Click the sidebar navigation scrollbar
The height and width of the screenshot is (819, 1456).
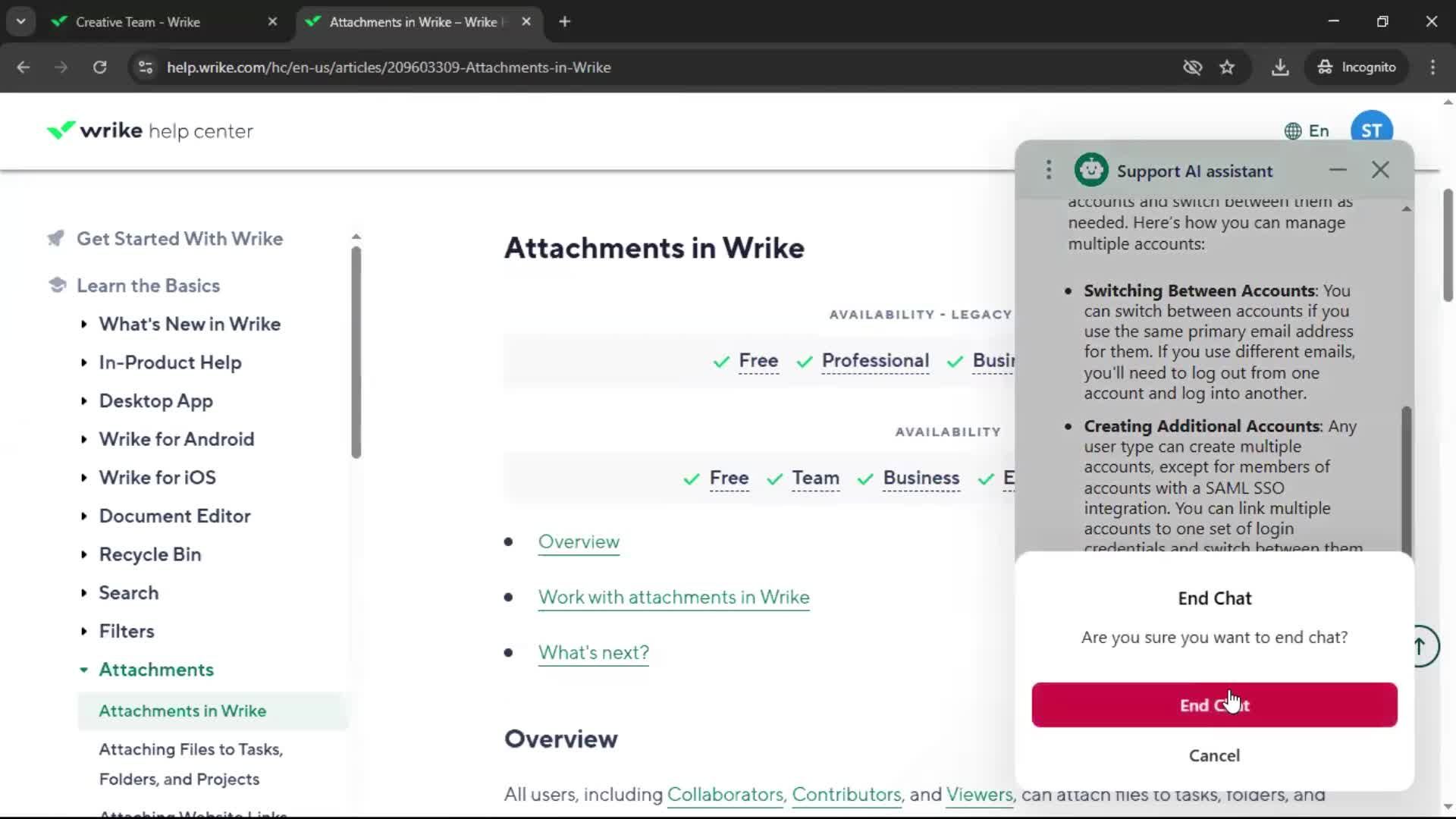click(x=356, y=353)
